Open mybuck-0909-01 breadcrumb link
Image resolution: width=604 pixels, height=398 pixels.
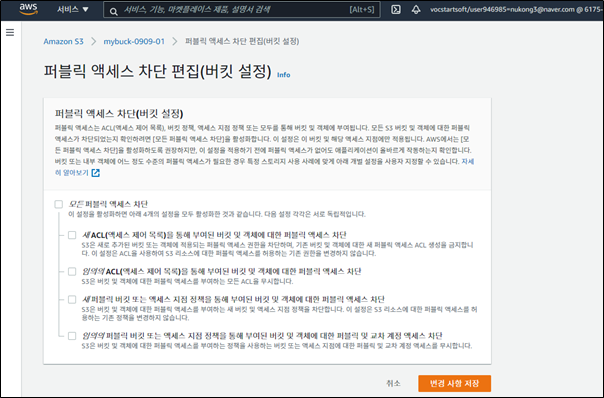click(x=134, y=41)
